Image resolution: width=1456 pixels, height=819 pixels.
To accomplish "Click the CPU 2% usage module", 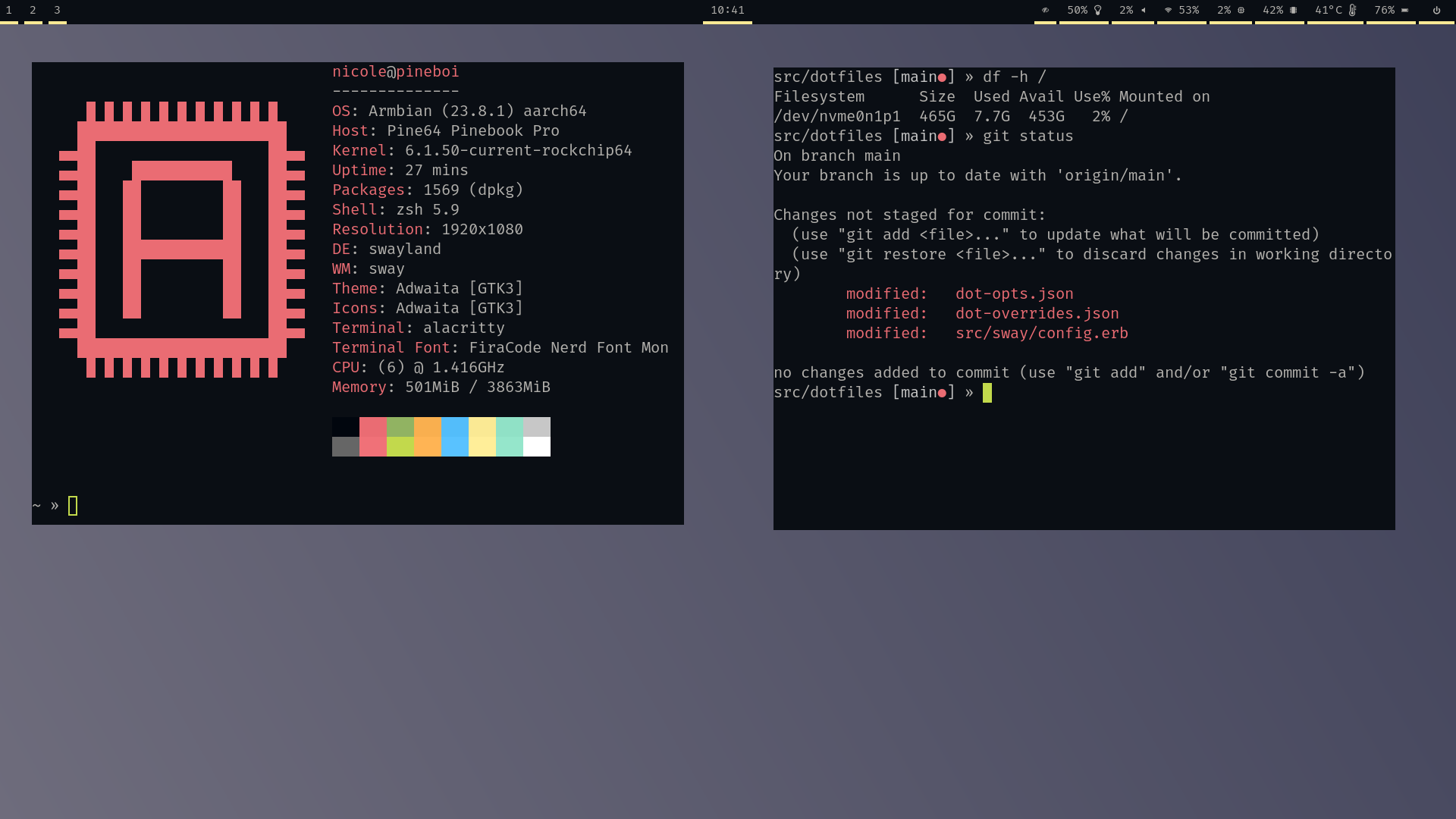I will tap(1230, 11).
